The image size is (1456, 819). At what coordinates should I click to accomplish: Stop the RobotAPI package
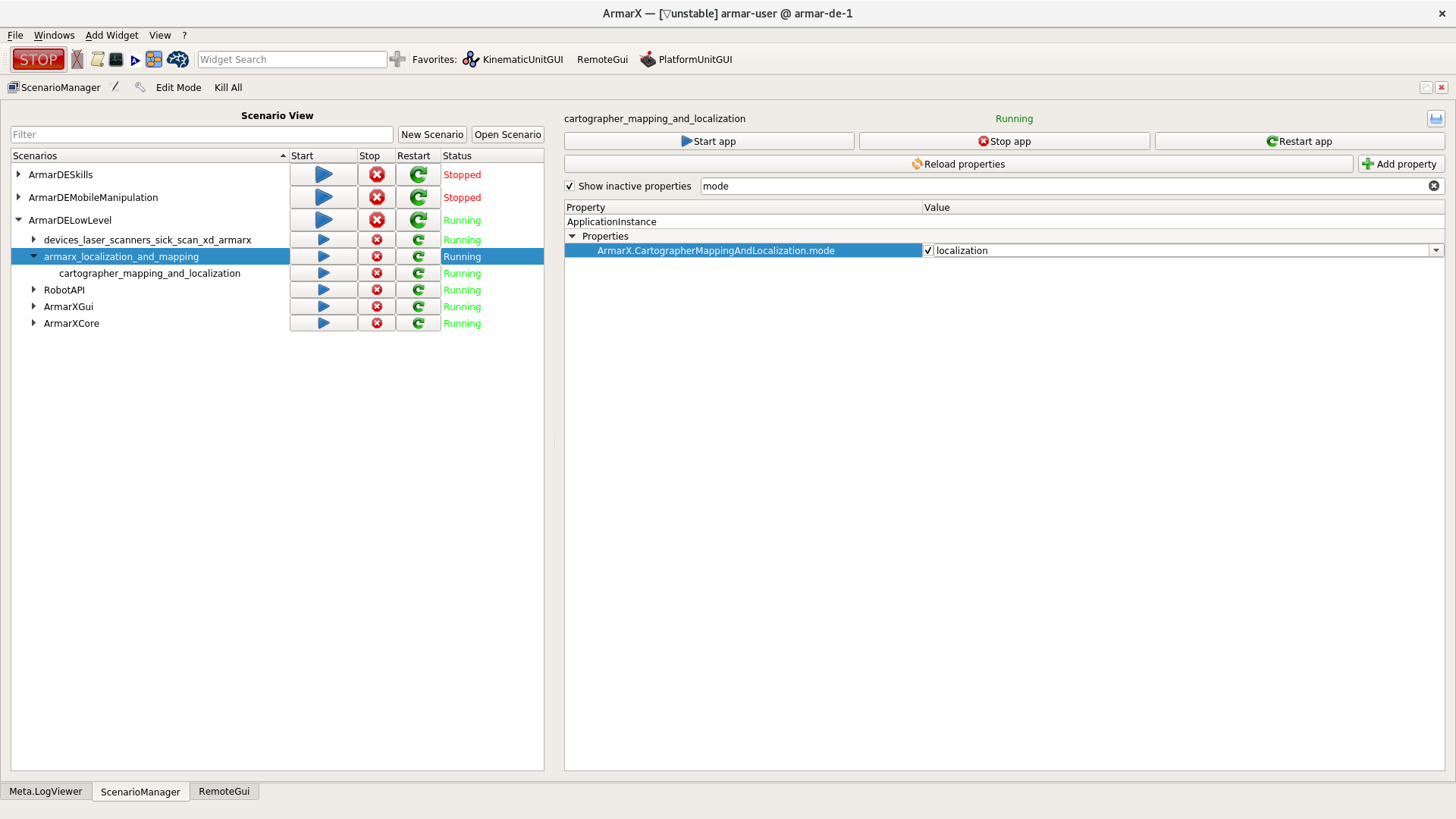376,290
